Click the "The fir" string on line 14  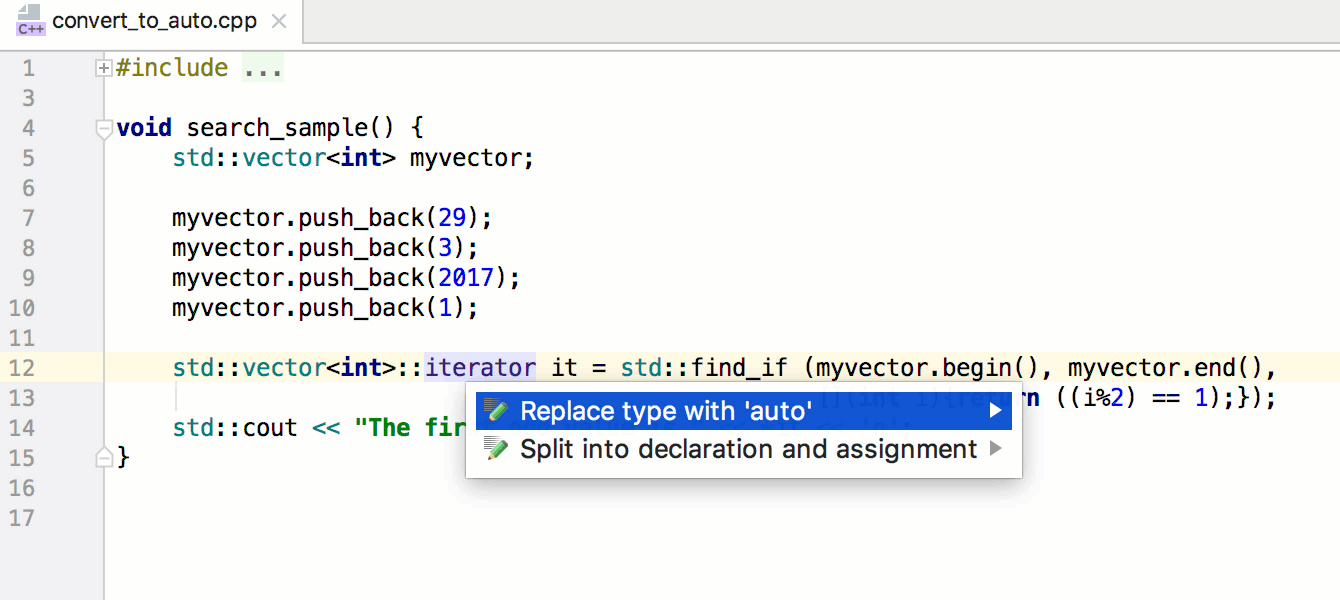coord(410,428)
